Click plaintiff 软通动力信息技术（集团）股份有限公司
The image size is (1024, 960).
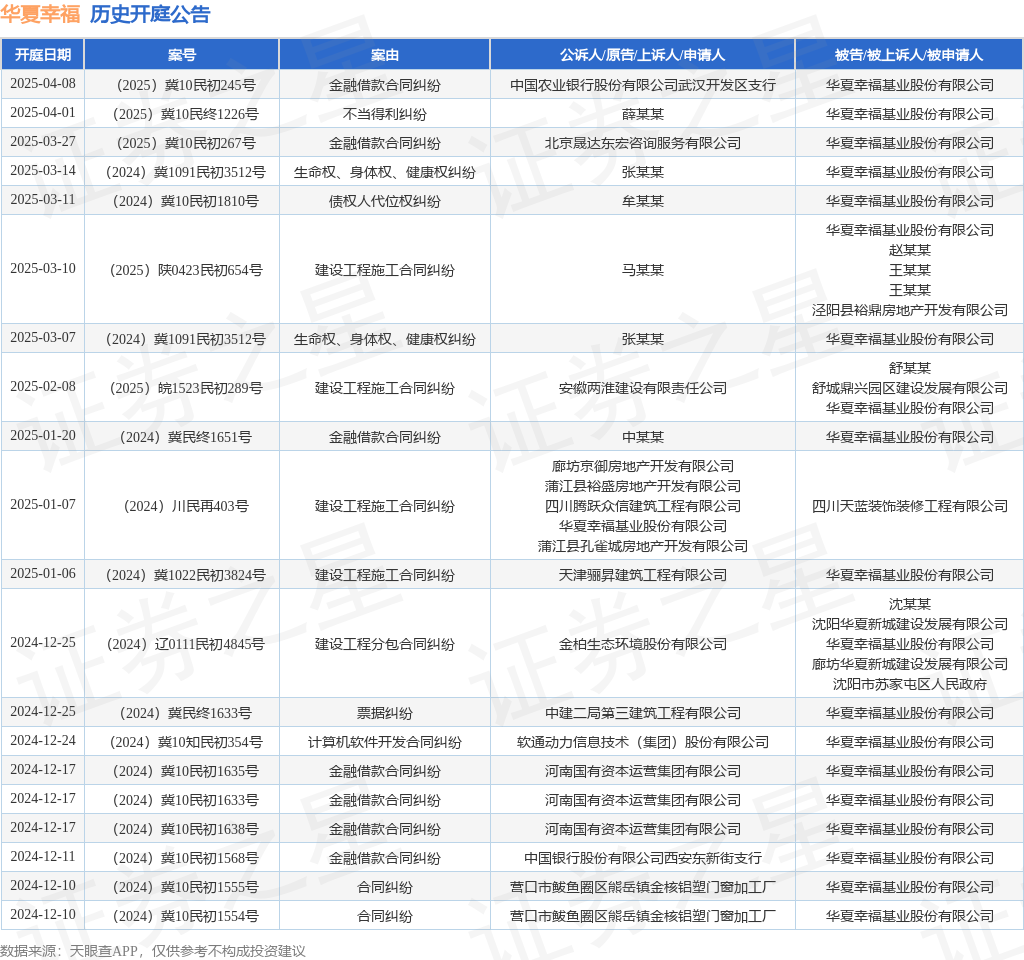point(643,742)
